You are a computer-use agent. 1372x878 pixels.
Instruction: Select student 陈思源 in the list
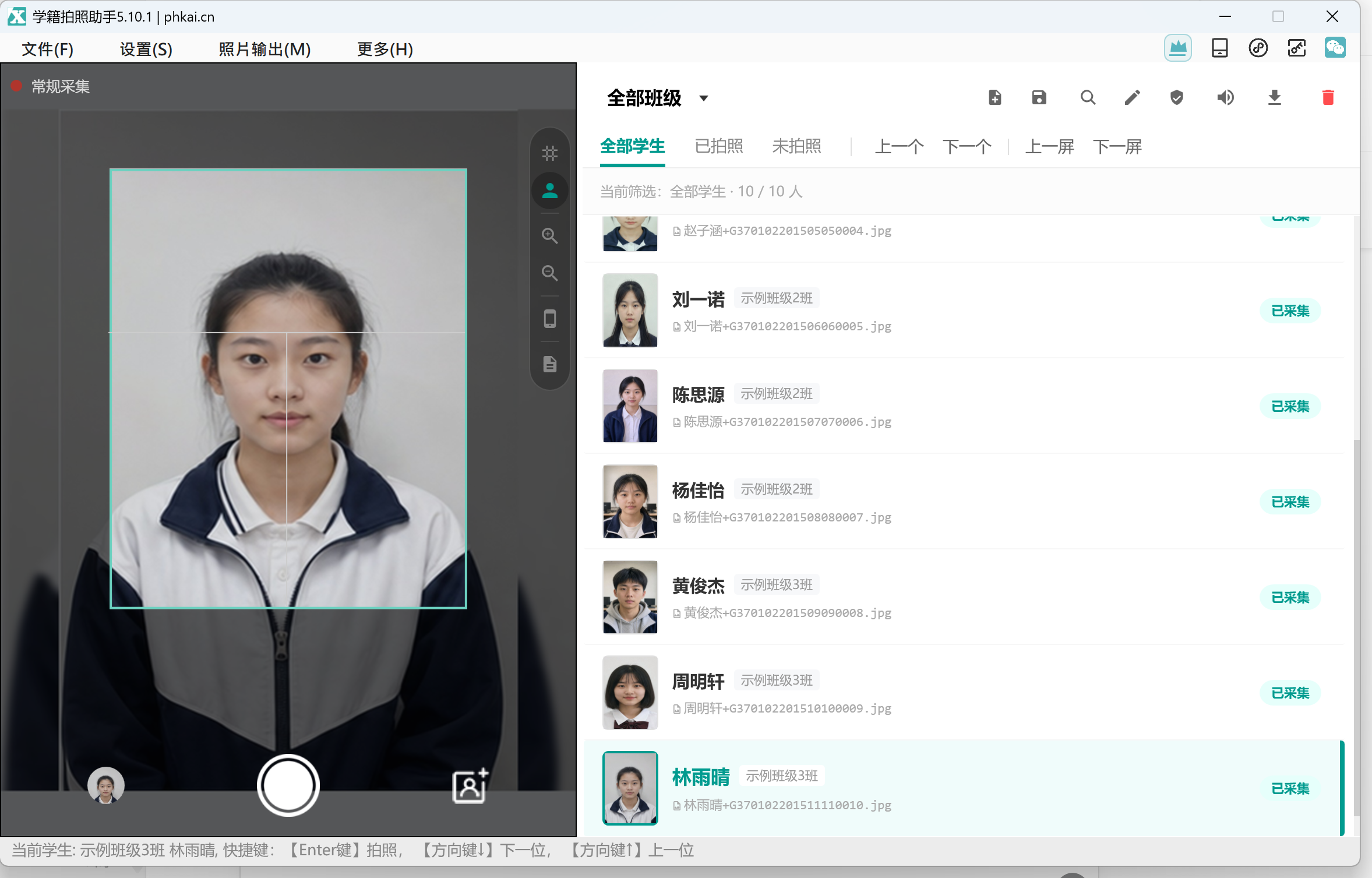[x=964, y=406]
